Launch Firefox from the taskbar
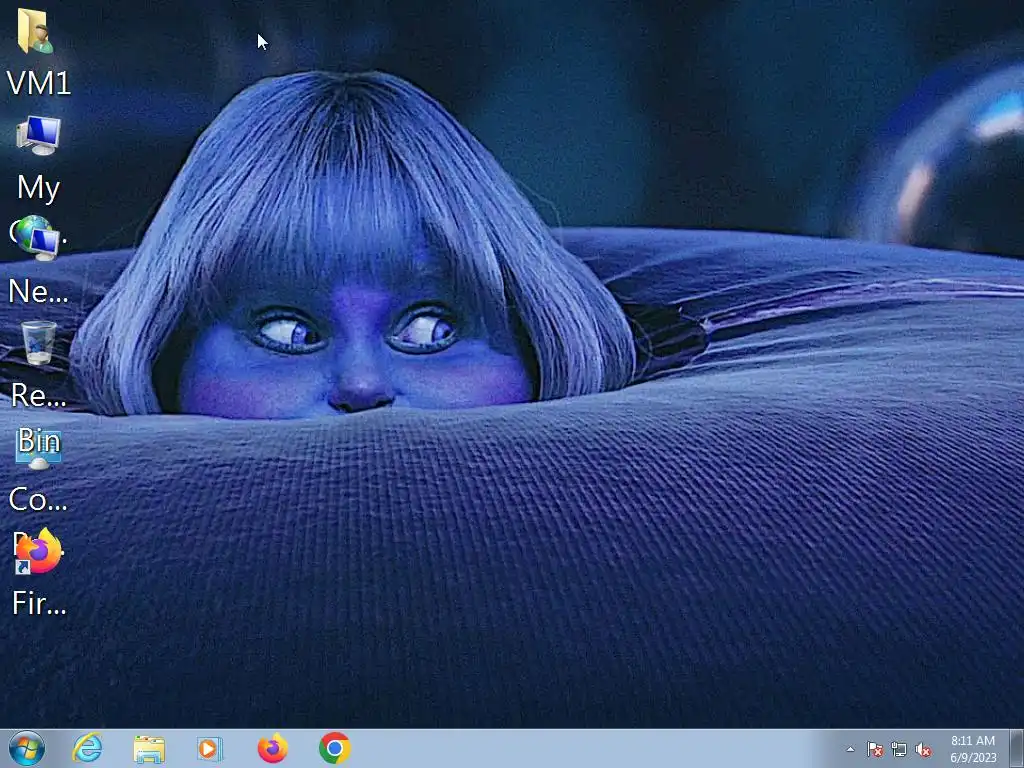Image resolution: width=1024 pixels, height=768 pixels. coord(272,748)
